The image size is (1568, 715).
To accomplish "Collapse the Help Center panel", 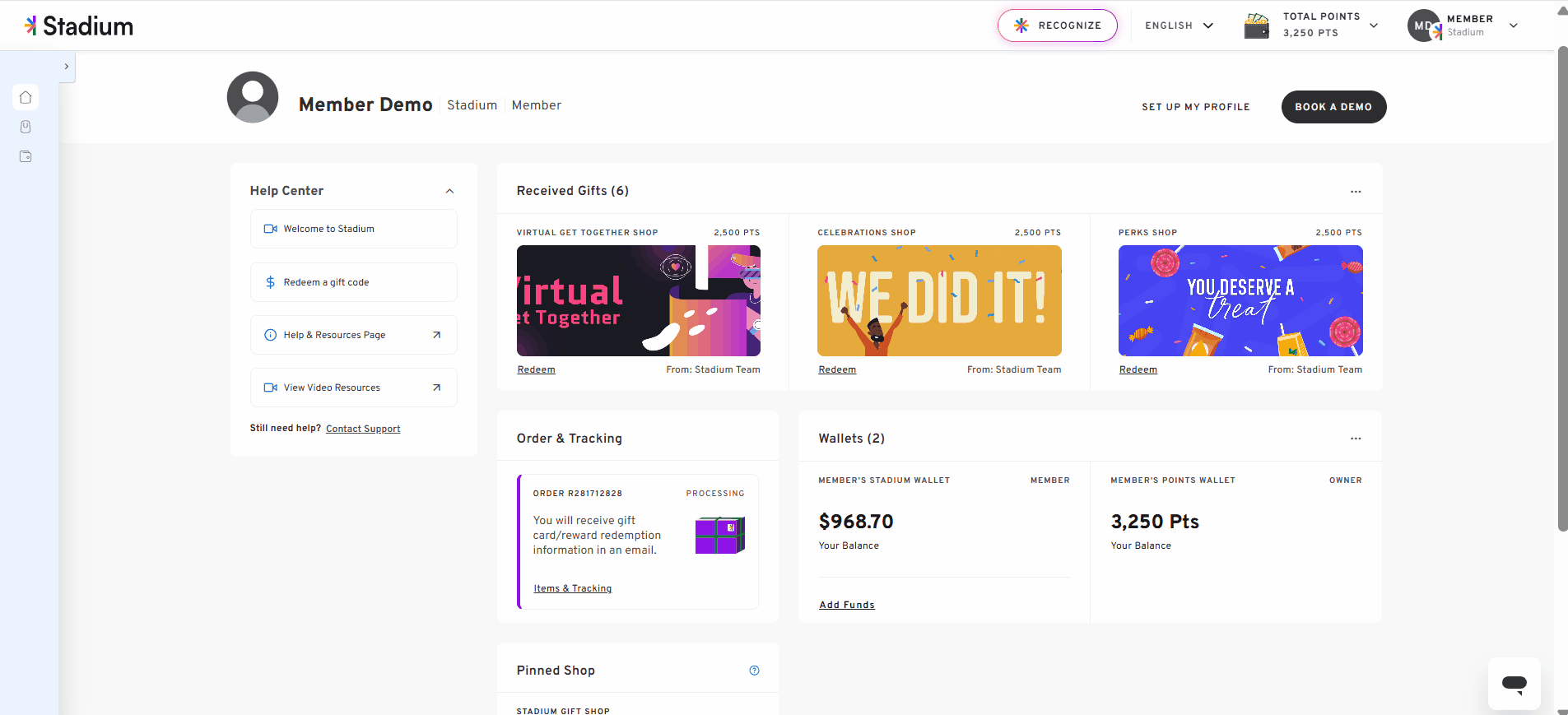I will (449, 191).
